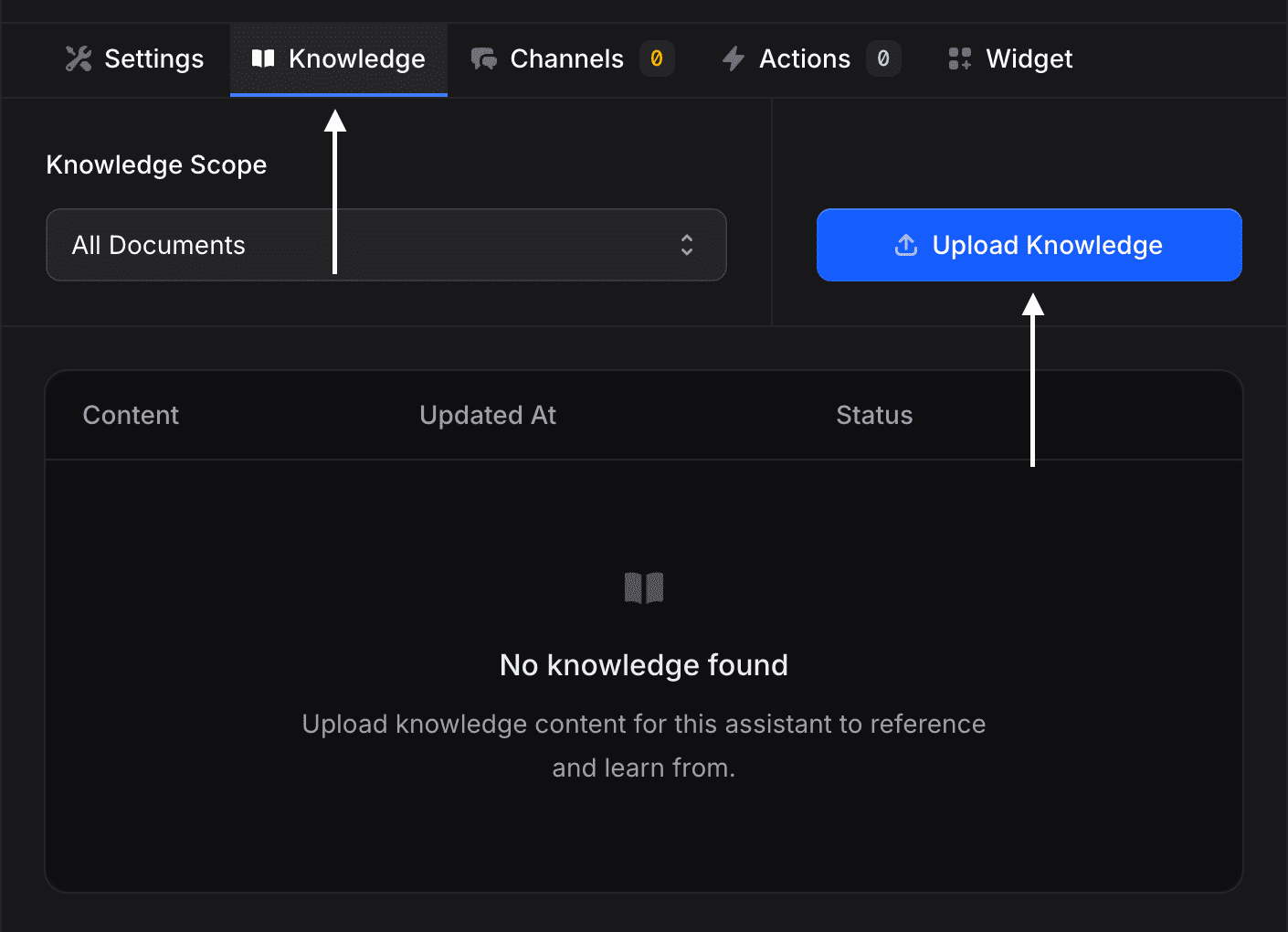Open the Channels tab
This screenshot has height=932, width=1288.
point(573,59)
